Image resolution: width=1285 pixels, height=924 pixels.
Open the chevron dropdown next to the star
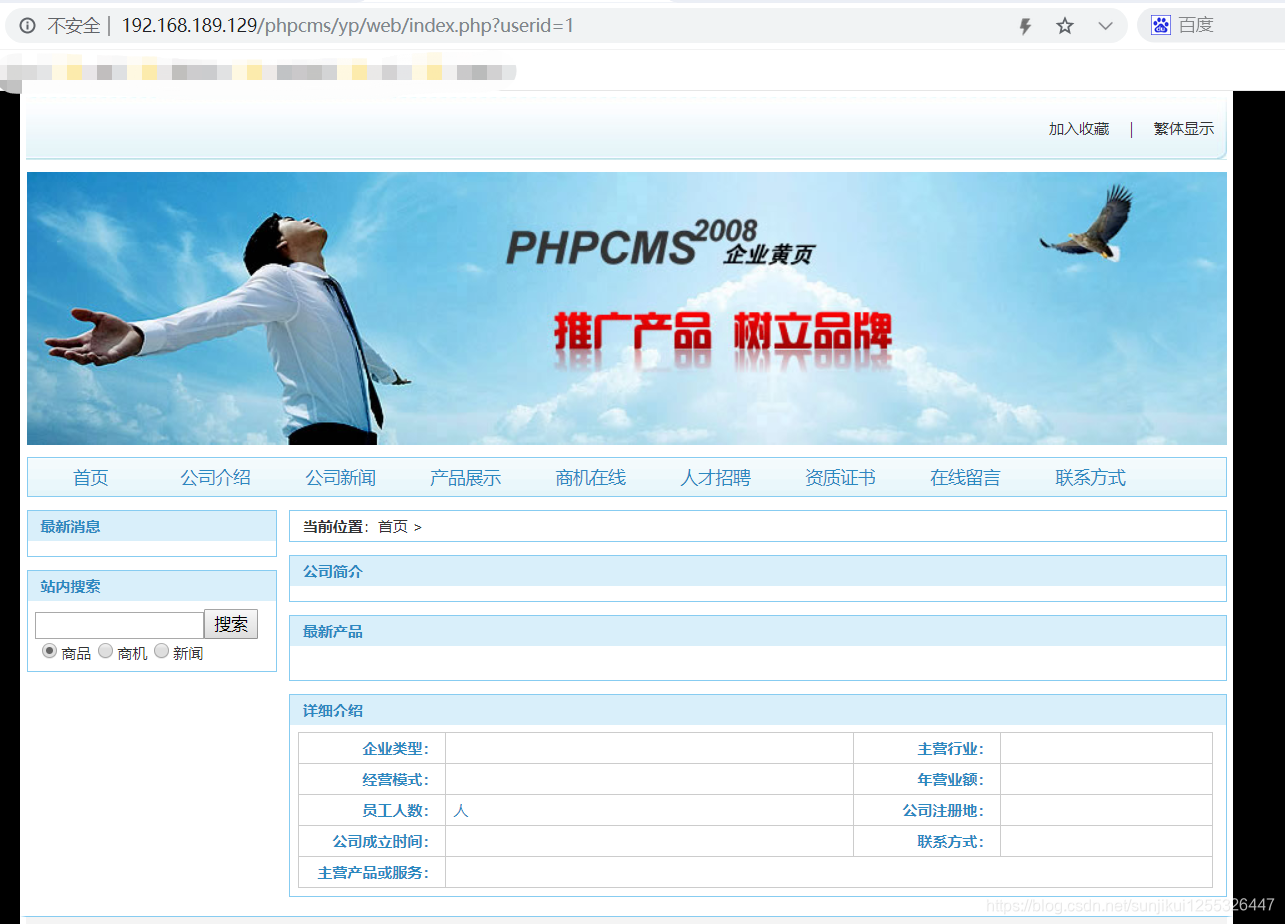coord(1104,26)
